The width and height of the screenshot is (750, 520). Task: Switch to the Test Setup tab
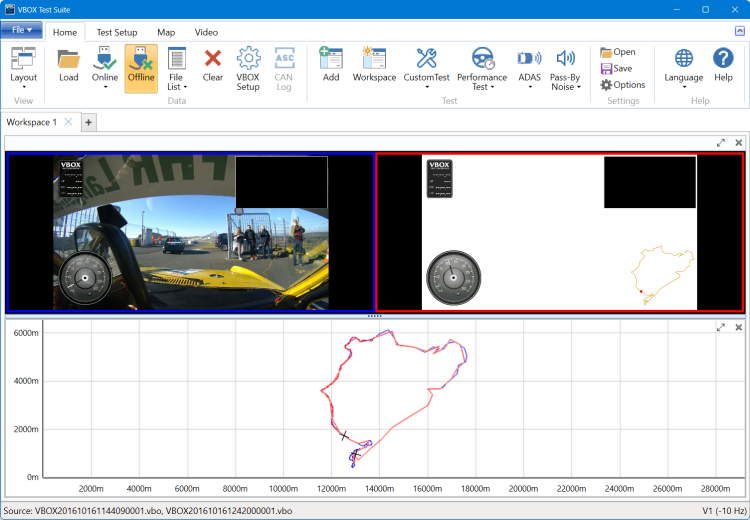pos(117,32)
